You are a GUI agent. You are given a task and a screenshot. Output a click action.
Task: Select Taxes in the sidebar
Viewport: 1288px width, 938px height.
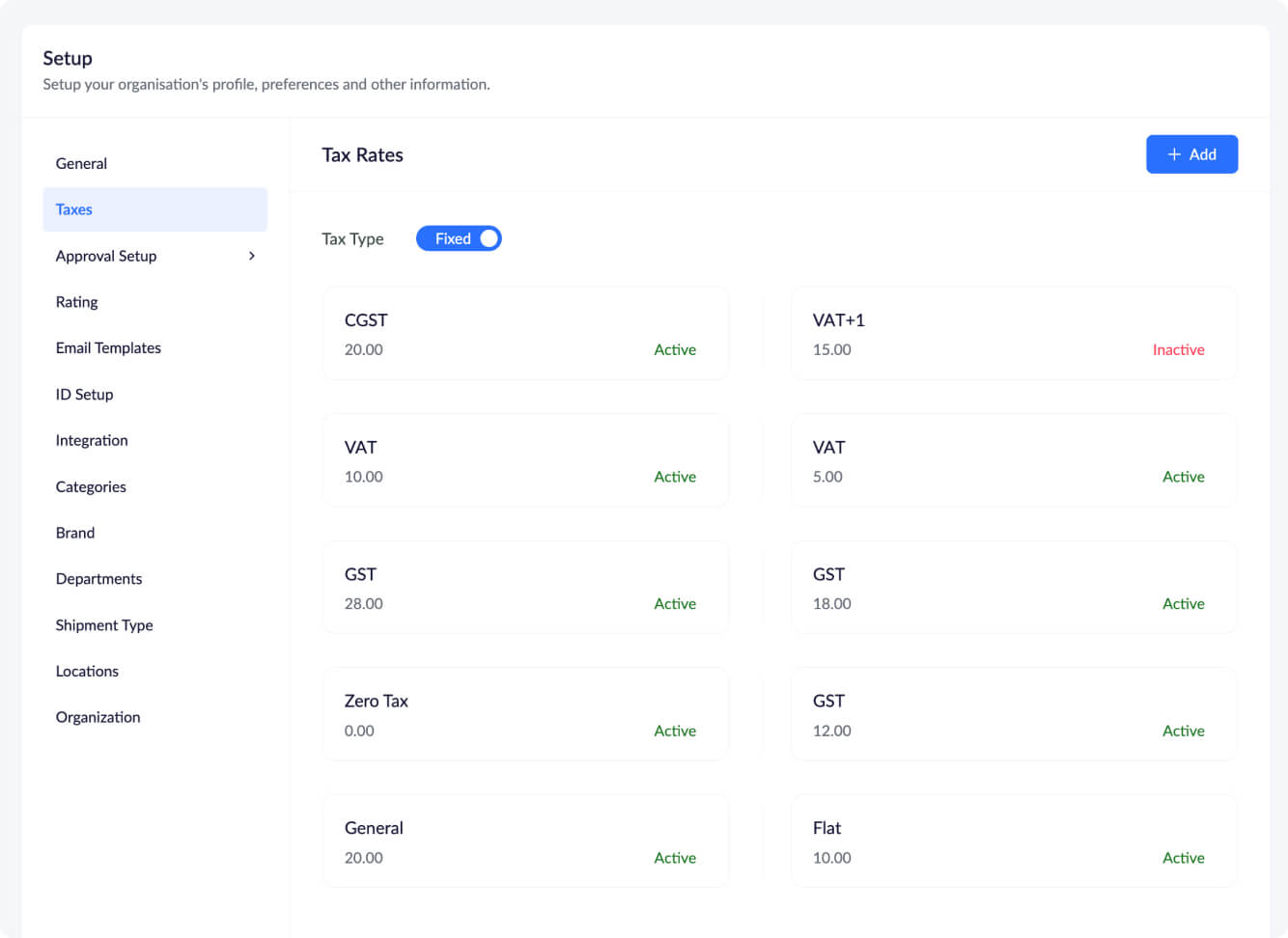[74, 209]
